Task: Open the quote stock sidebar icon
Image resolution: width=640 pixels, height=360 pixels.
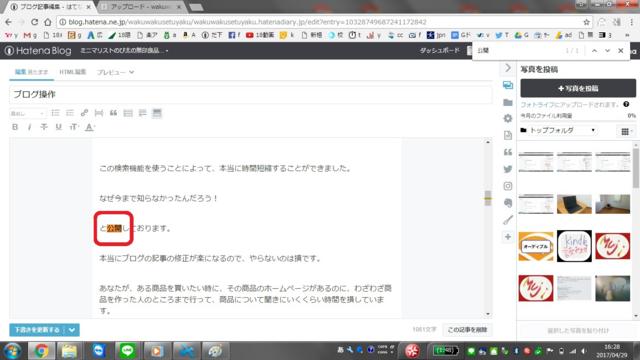Action: pyautogui.click(x=508, y=152)
